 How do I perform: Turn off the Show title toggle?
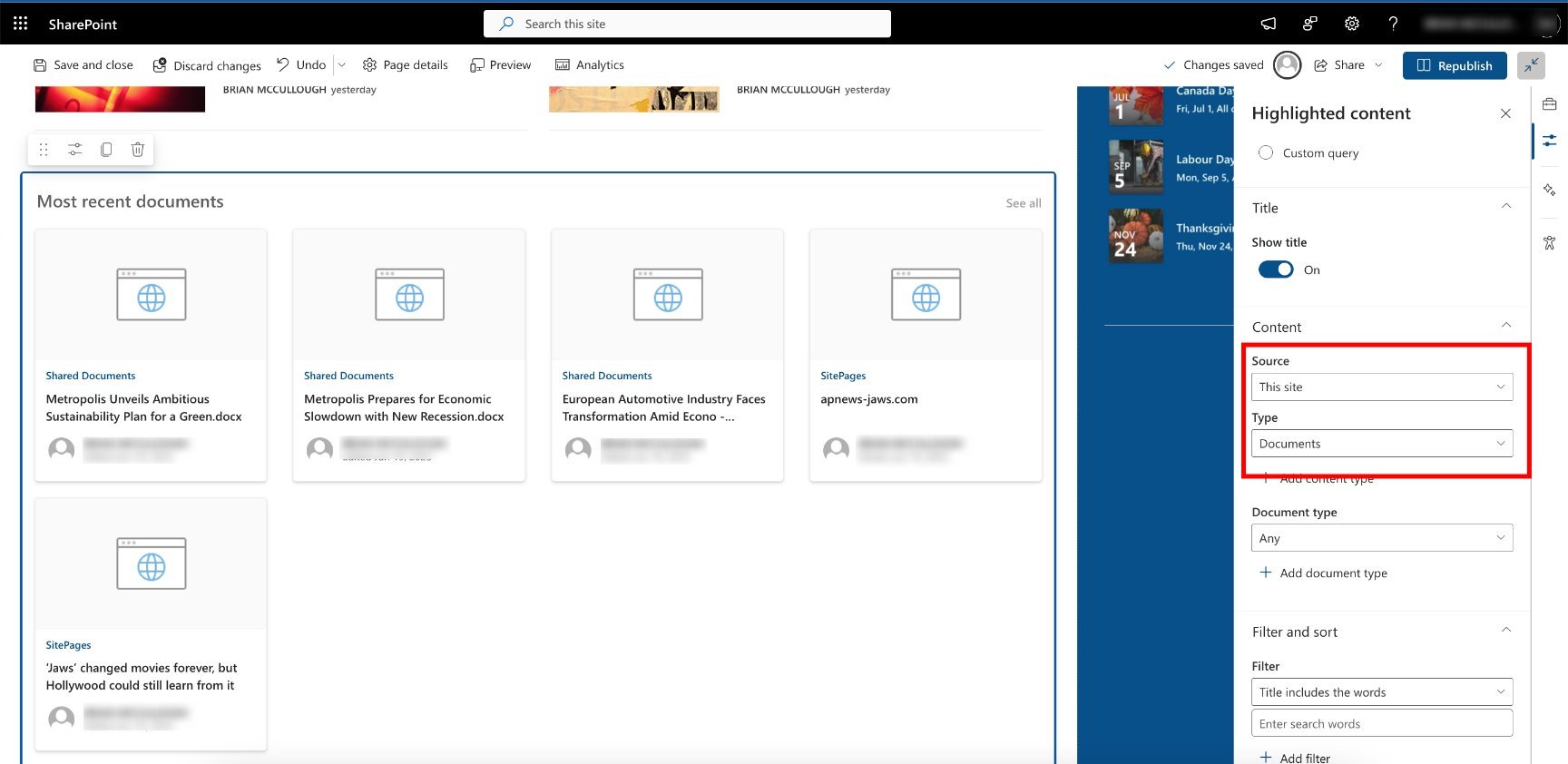point(1276,269)
